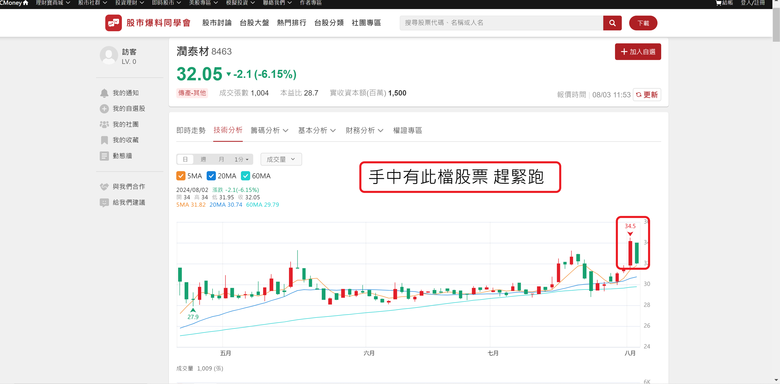Open the 股市爆料同學會 logo link
The image size is (780, 384).
(x=148, y=23)
